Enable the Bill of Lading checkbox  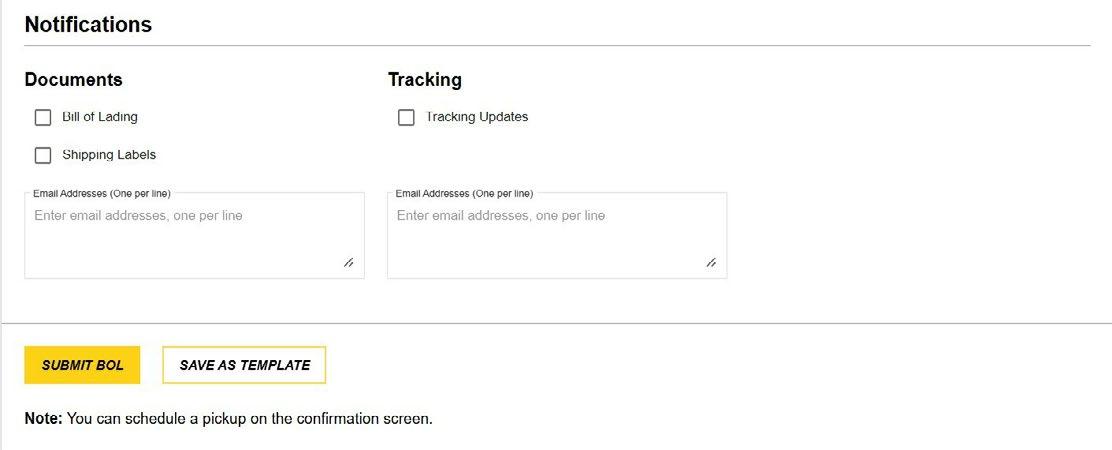(43, 118)
